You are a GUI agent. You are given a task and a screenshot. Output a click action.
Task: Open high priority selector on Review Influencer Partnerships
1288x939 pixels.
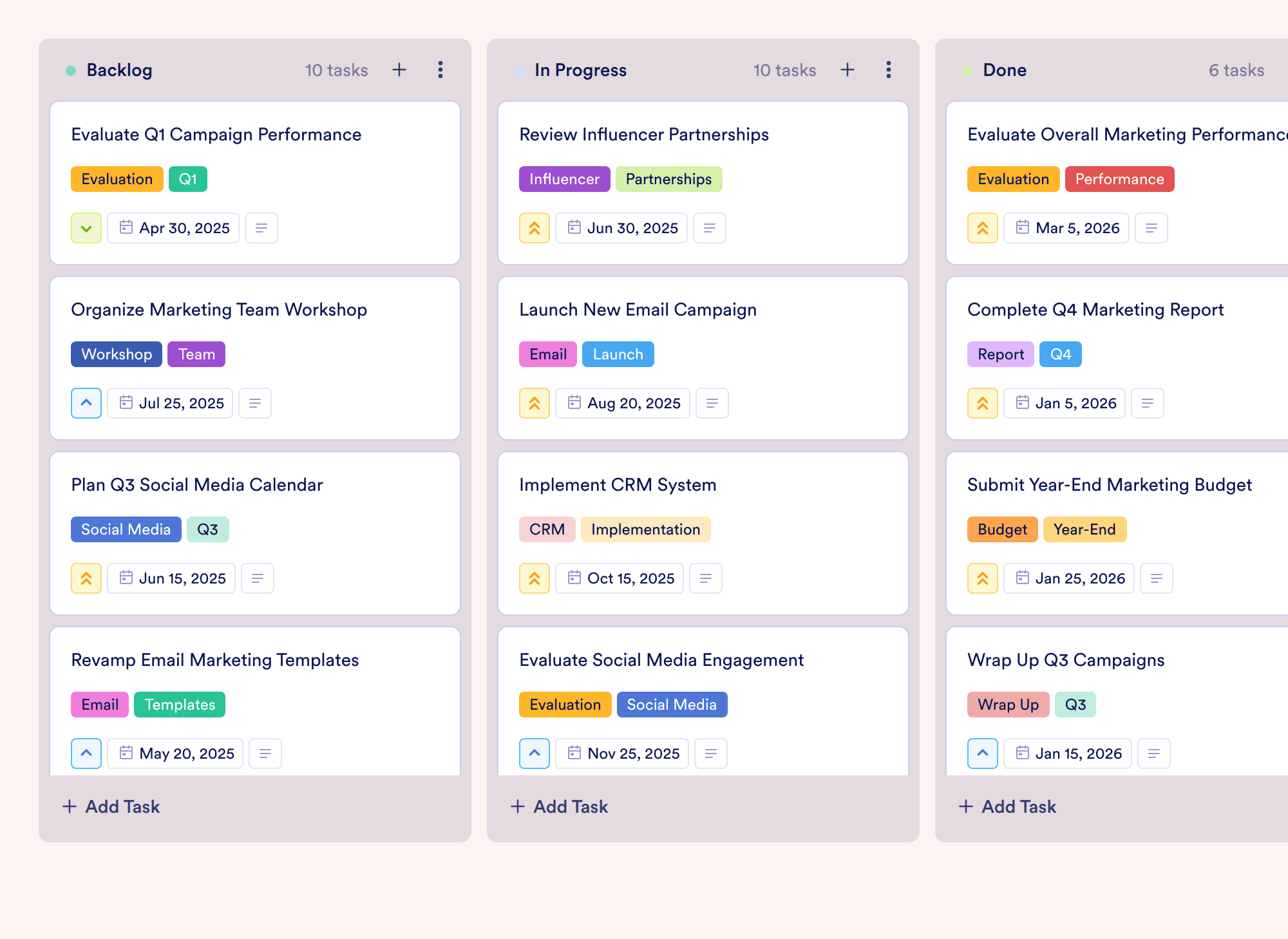tap(535, 228)
